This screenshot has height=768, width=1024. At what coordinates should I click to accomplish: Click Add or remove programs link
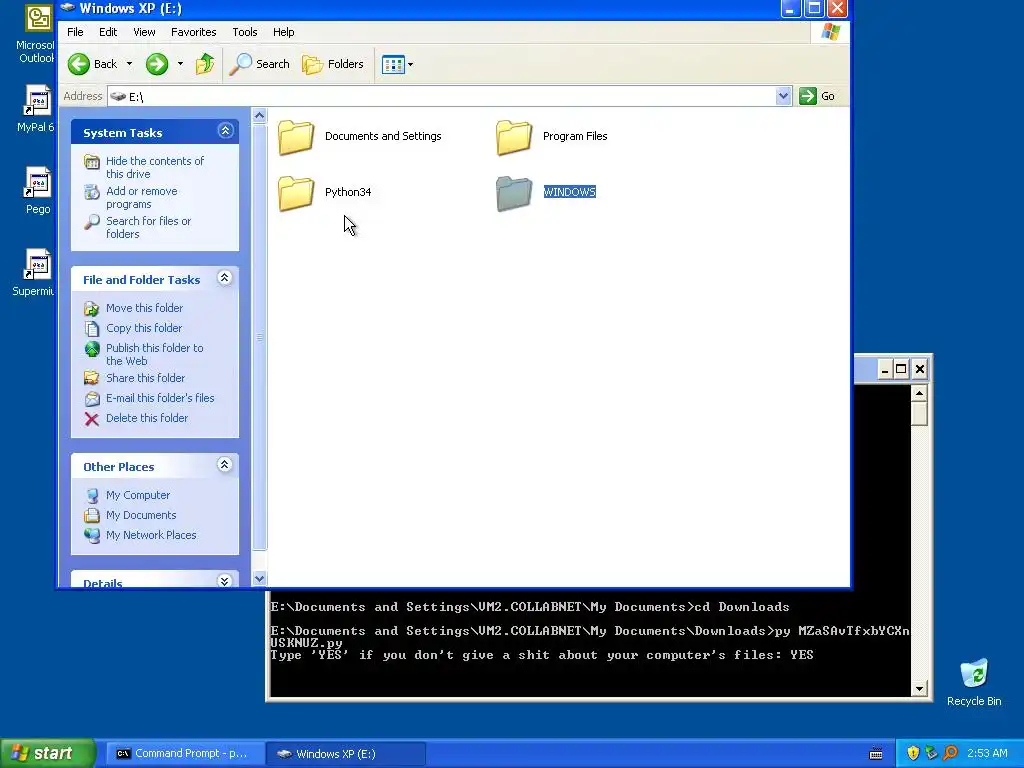[142, 197]
